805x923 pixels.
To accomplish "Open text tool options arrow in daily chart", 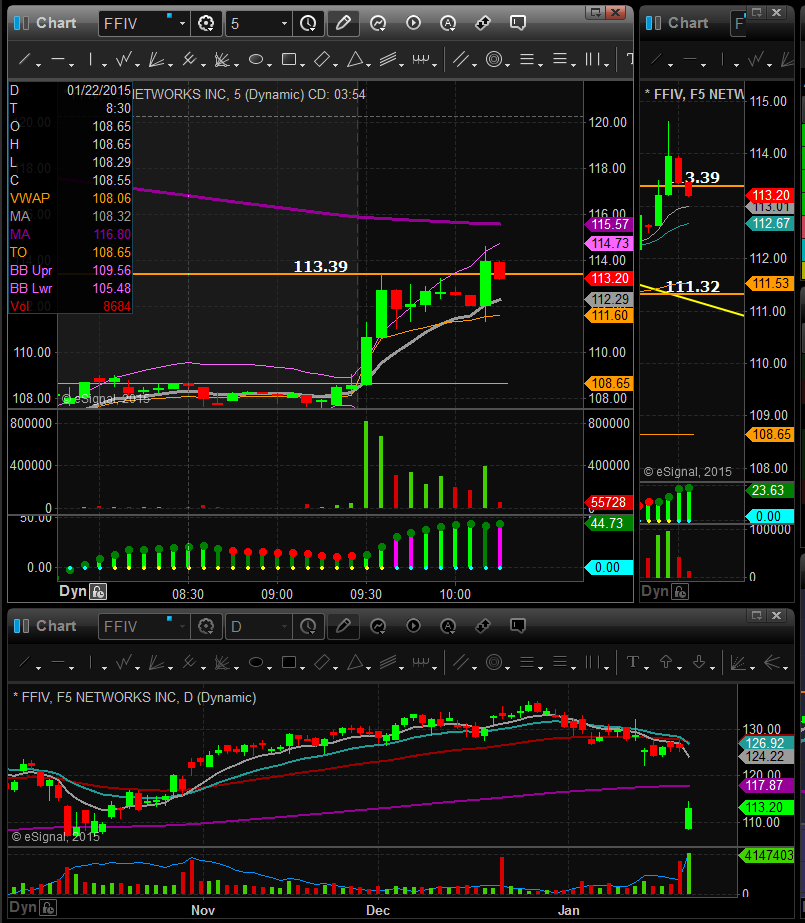I will coord(646,668).
